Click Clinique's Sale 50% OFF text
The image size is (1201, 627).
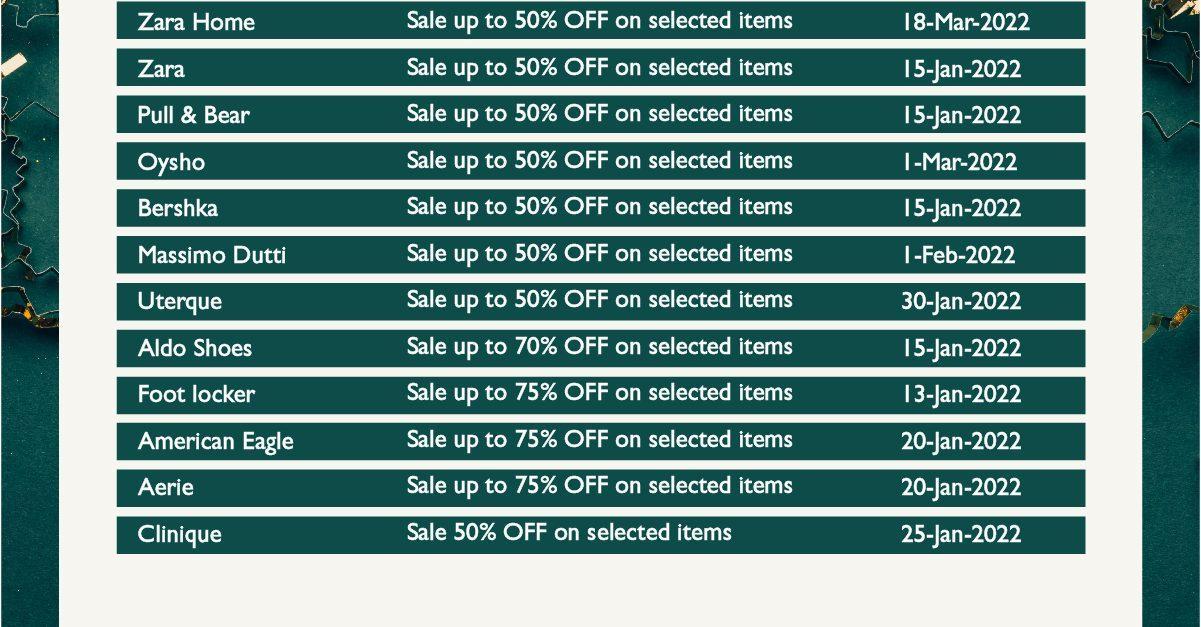pyautogui.click(x=569, y=533)
